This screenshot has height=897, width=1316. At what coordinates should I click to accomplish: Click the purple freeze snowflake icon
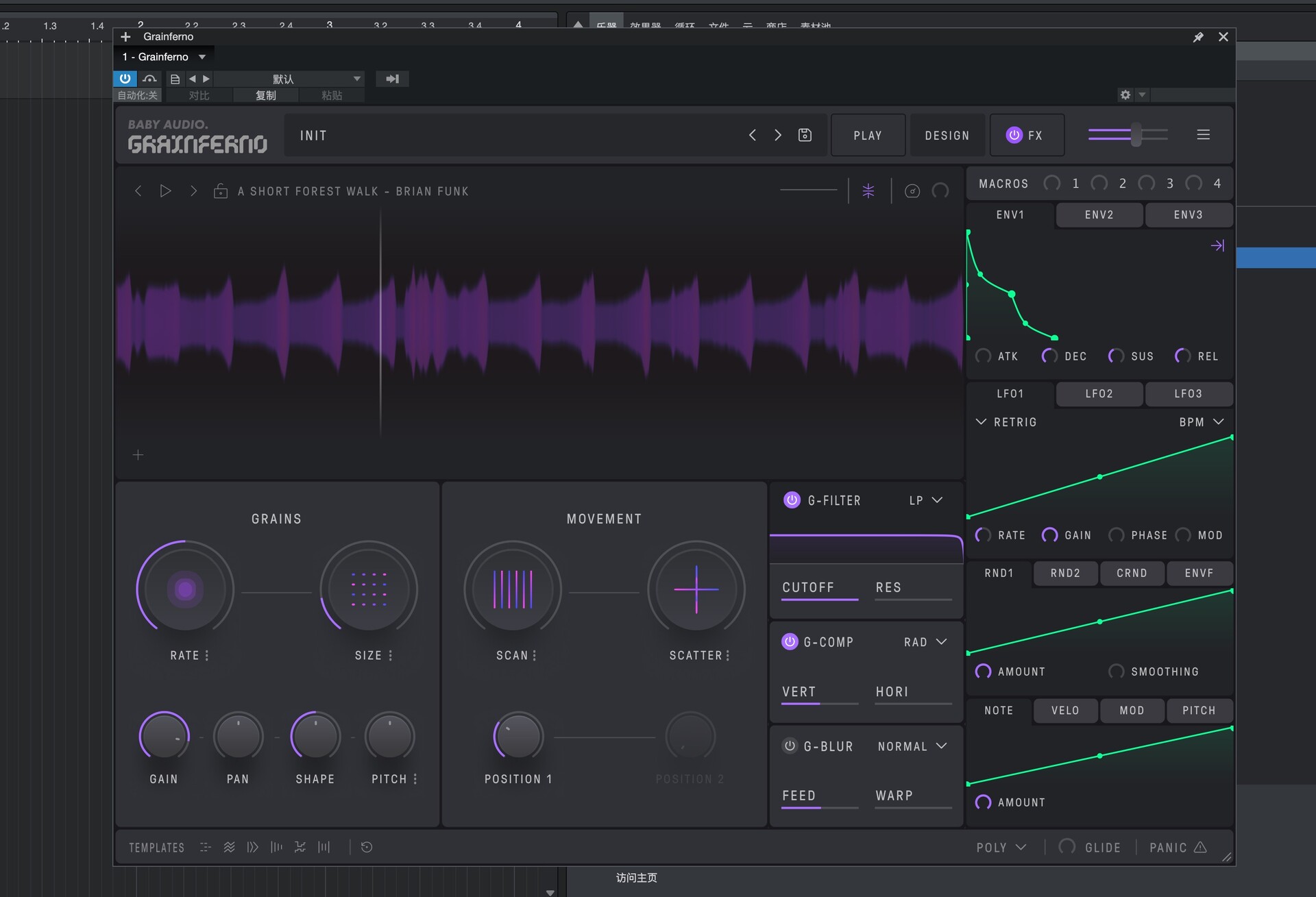pos(868,191)
